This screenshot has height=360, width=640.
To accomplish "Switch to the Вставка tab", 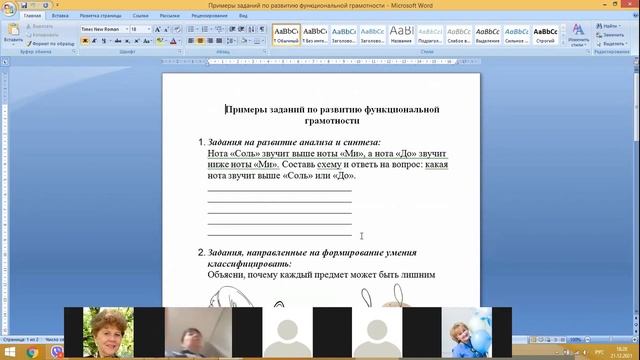I will [60, 16].
